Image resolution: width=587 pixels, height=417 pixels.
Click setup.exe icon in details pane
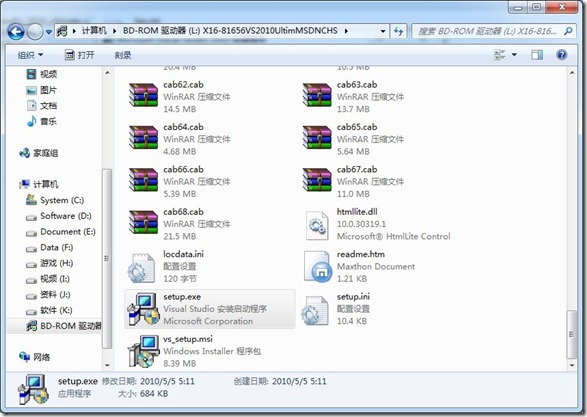[33, 389]
